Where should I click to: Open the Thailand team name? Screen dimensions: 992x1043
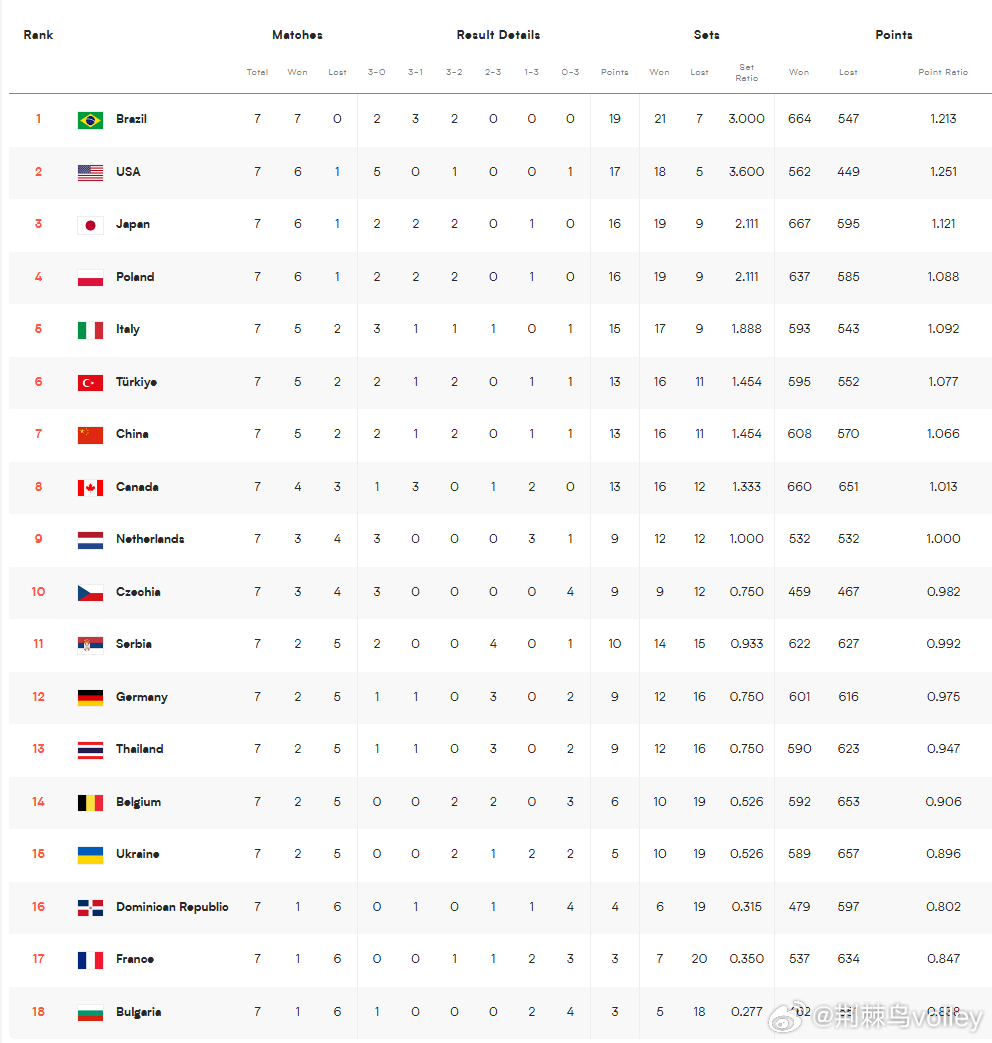[140, 749]
